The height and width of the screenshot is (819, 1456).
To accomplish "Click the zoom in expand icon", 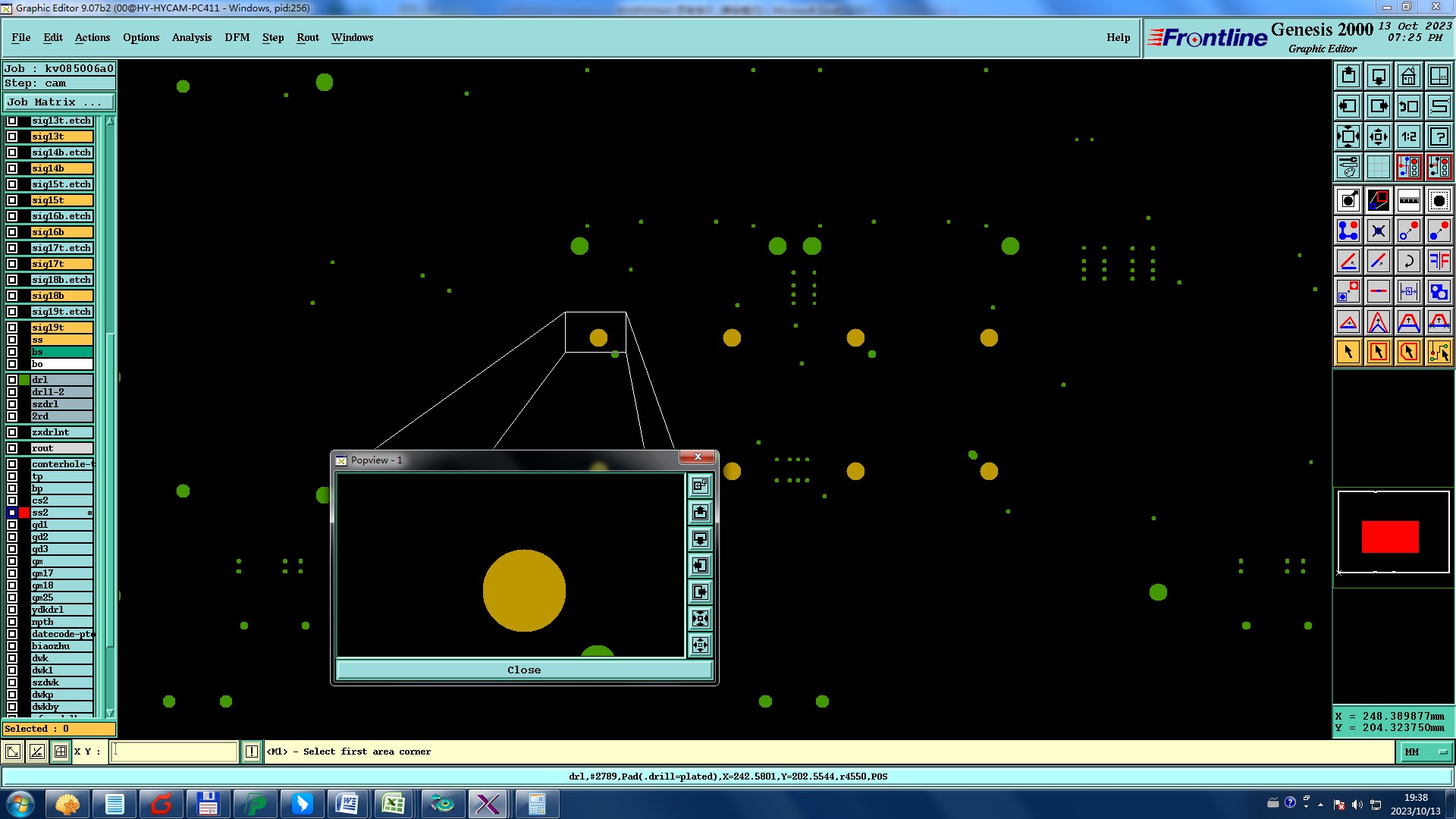I will point(1348,136).
